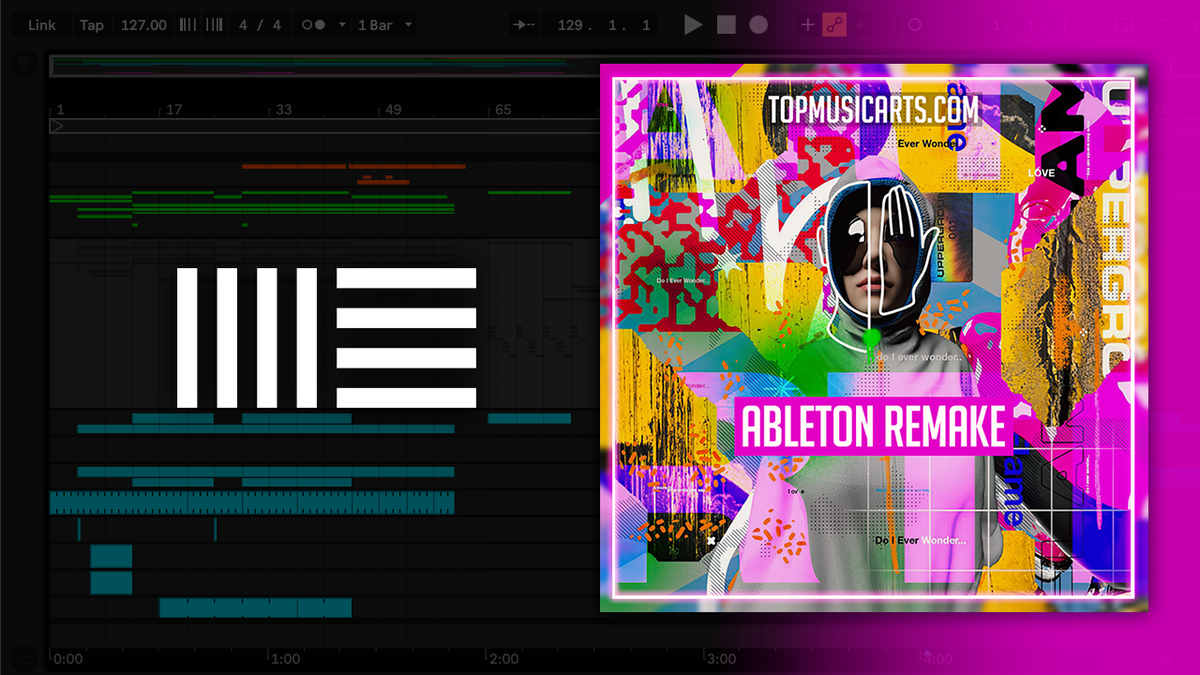Open the time signature 4/4 selector
Screen dimensions: 1200x675
pos(260,24)
